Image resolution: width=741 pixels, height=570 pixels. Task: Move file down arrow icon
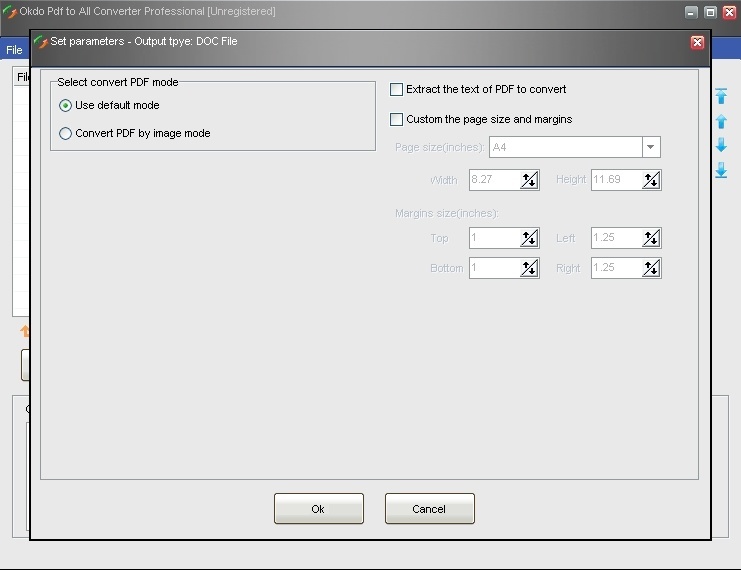pyautogui.click(x=721, y=145)
